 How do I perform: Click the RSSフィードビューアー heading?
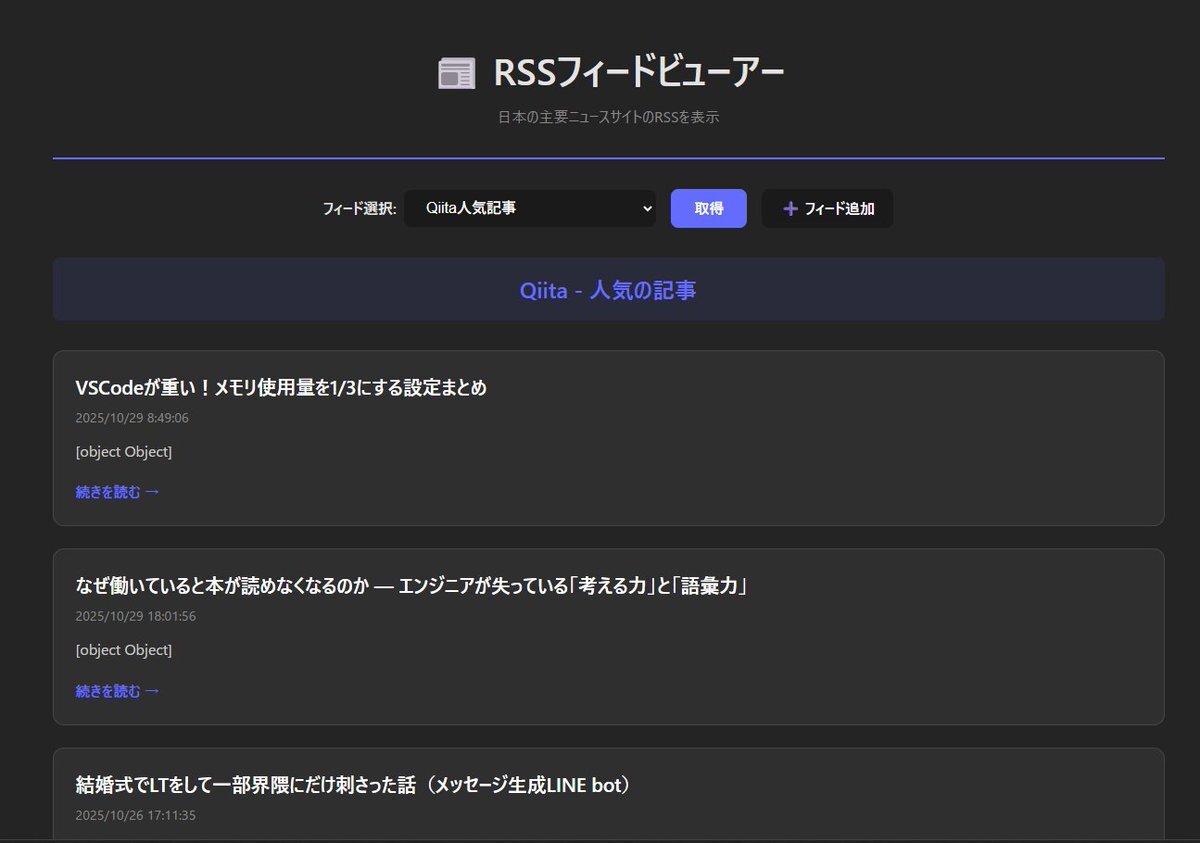638,73
